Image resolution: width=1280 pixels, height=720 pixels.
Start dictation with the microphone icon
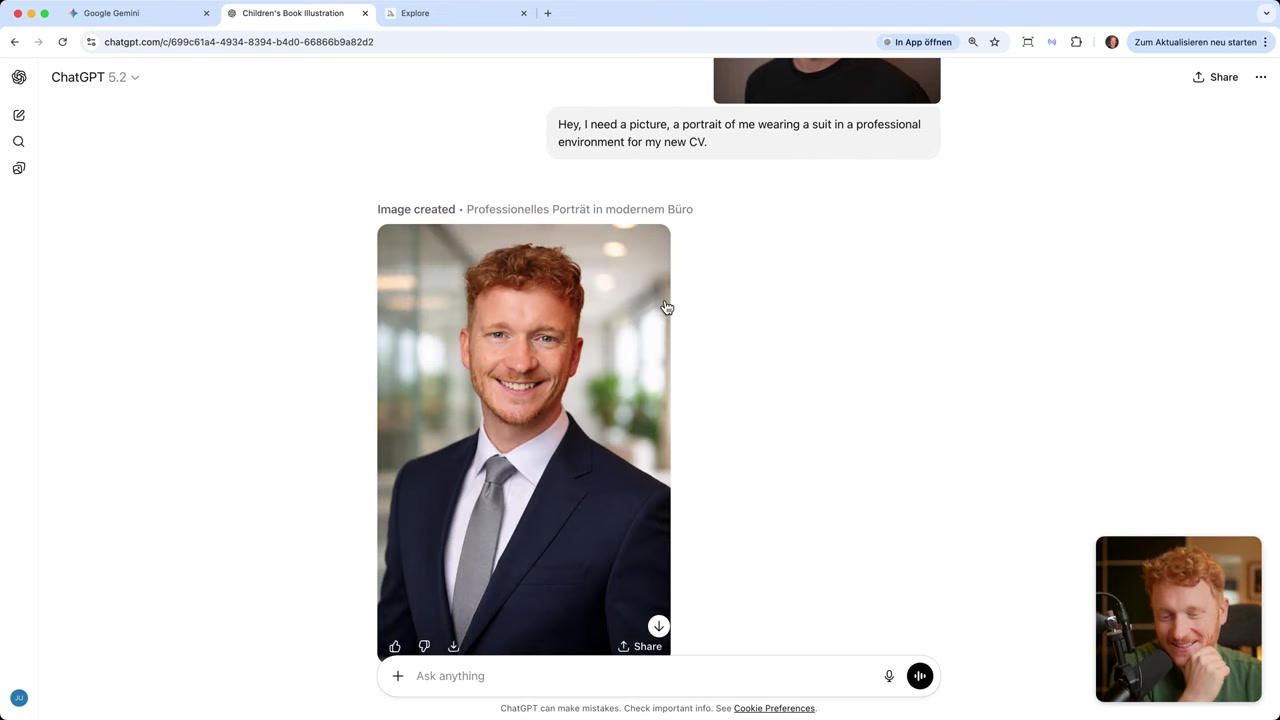coord(889,676)
